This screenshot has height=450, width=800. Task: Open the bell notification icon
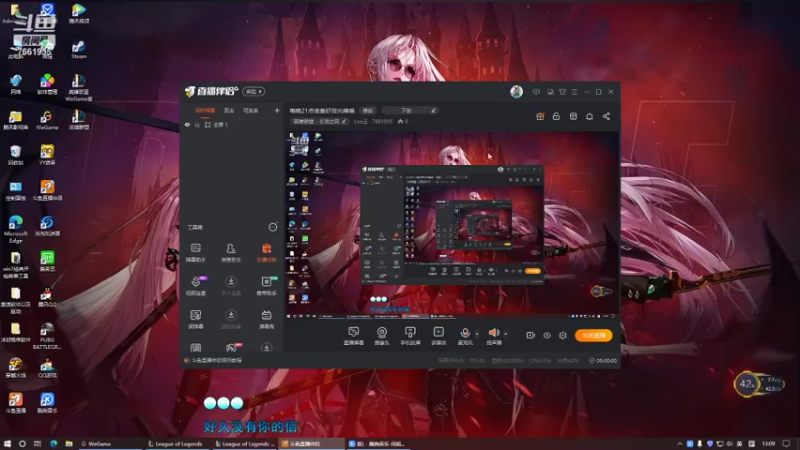click(x=589, y=116)
